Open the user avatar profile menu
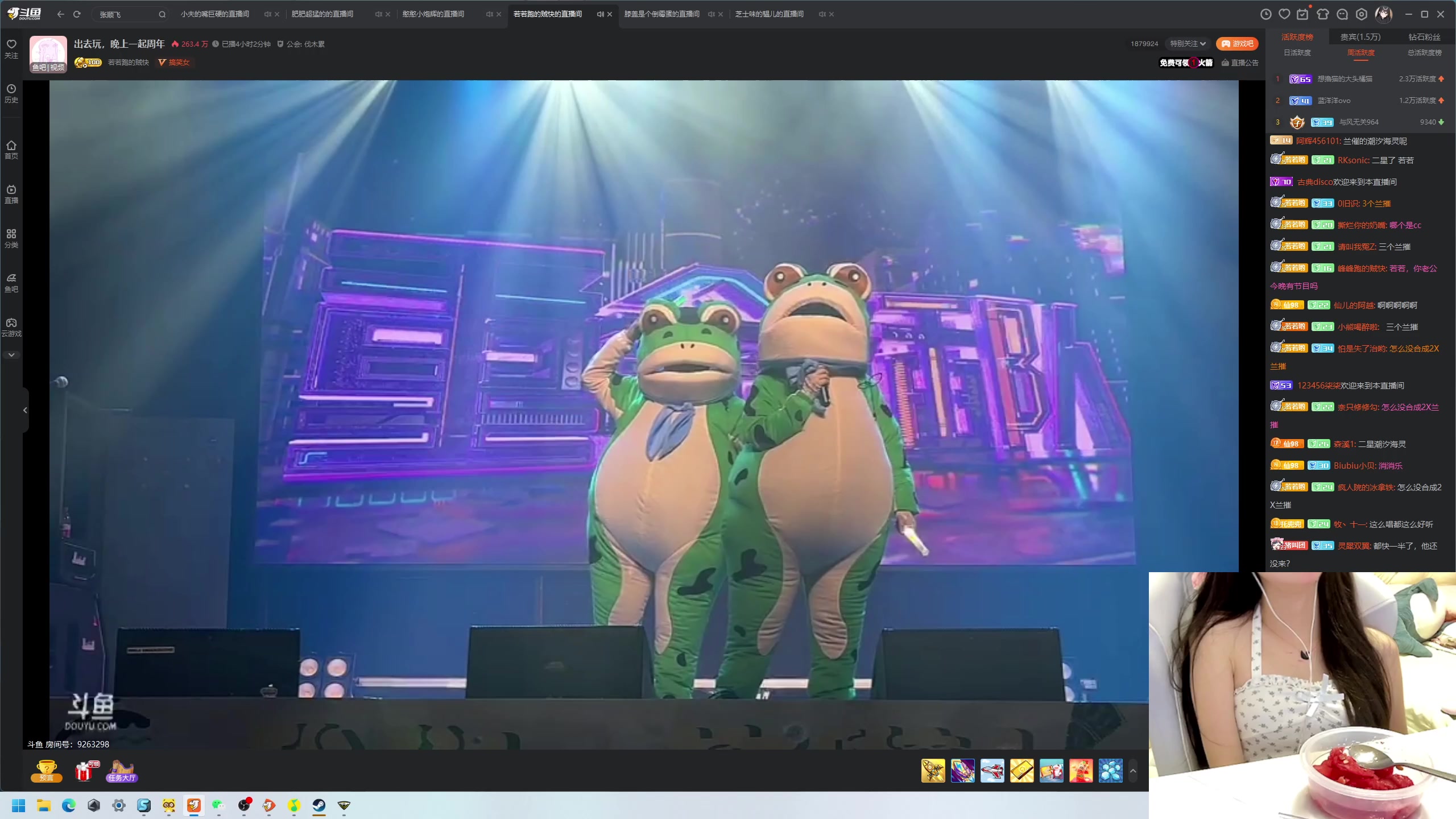 point(1383,14)
